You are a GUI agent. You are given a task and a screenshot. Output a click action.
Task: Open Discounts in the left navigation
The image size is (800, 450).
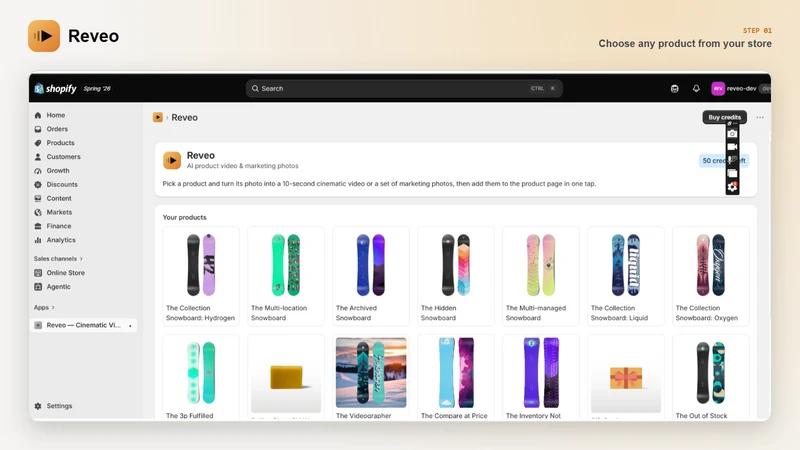pyautogui.click(x=62, y=185)
